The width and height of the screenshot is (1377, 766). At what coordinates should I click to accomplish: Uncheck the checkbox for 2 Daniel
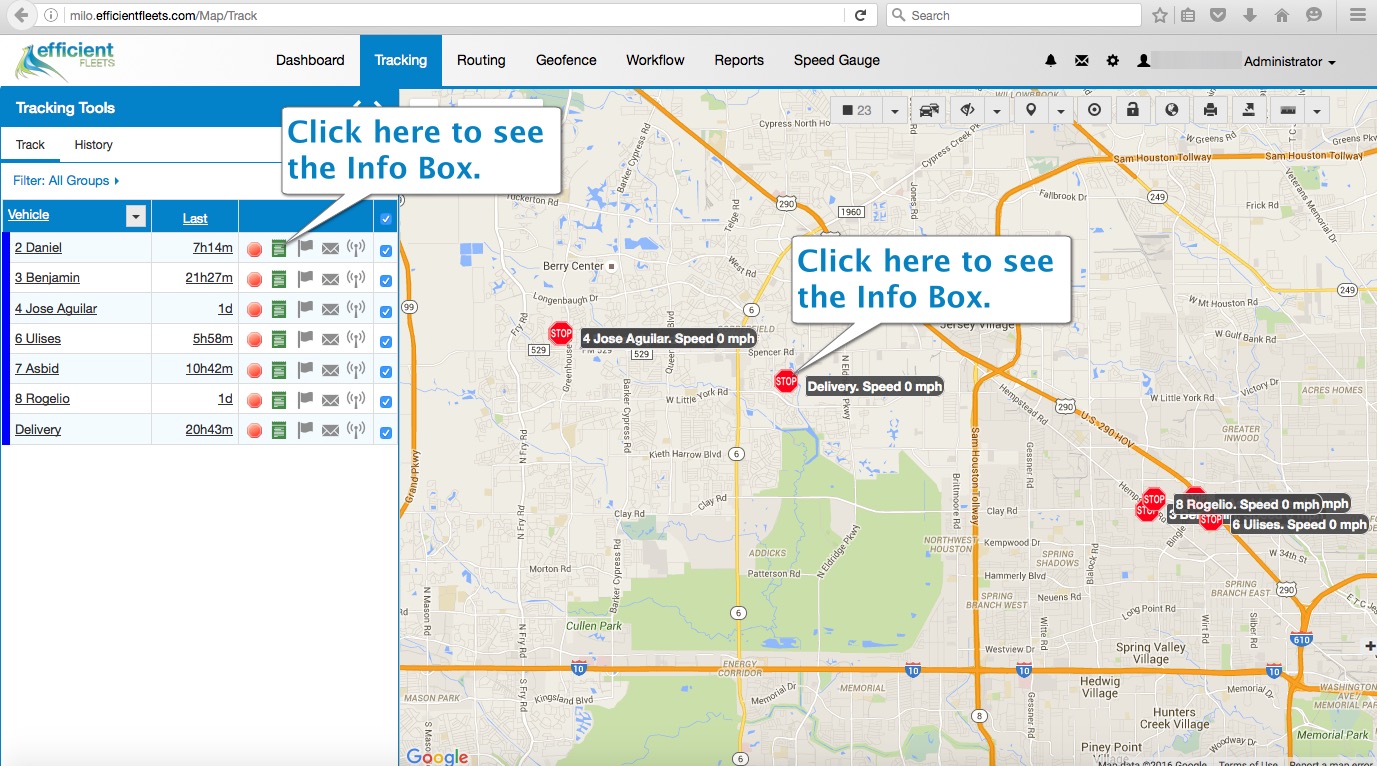tap(386, 250)
